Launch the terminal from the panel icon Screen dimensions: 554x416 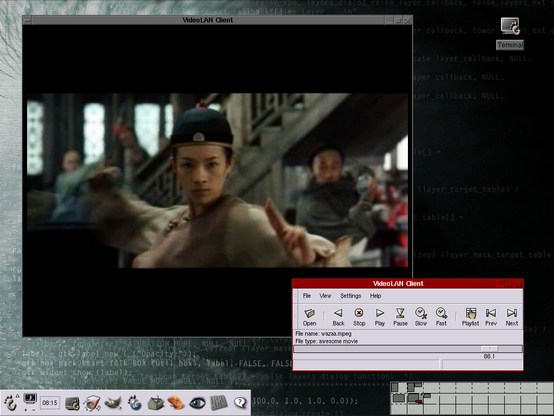tap(72, 403)
